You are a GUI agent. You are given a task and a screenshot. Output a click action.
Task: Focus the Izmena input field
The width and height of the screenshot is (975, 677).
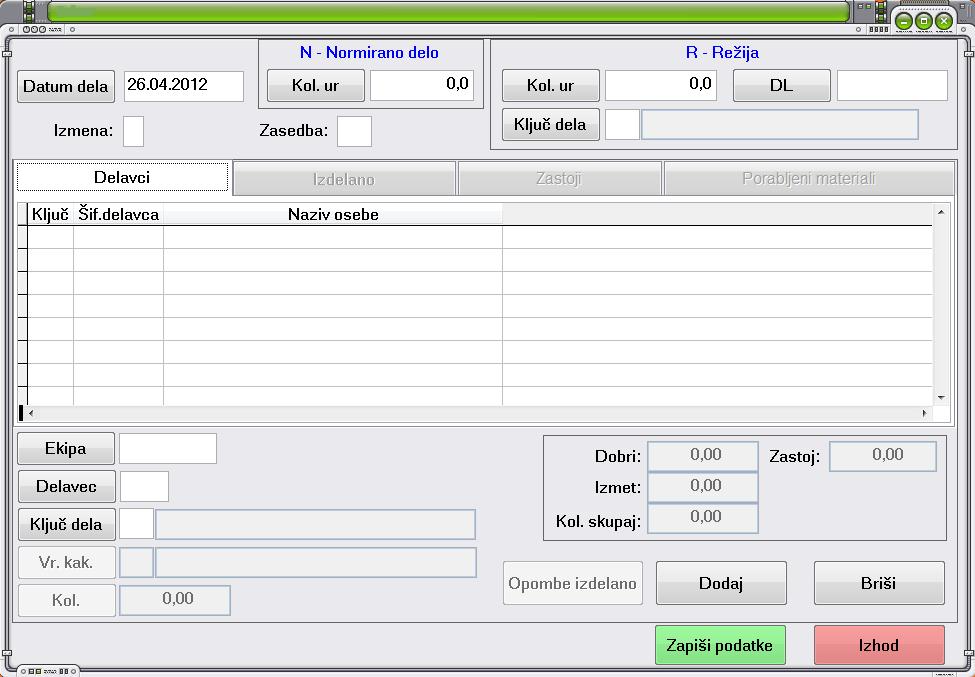(133, 131)
